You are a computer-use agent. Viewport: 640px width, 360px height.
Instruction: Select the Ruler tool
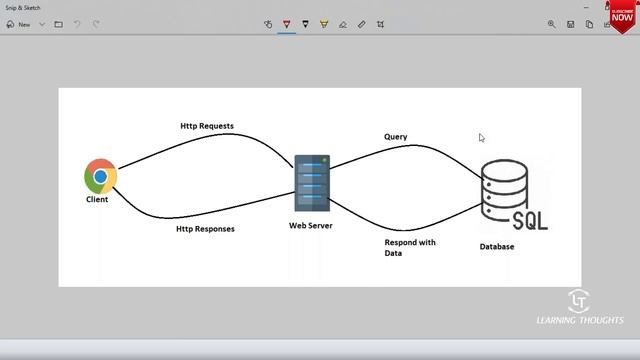(x=362, y=24)
